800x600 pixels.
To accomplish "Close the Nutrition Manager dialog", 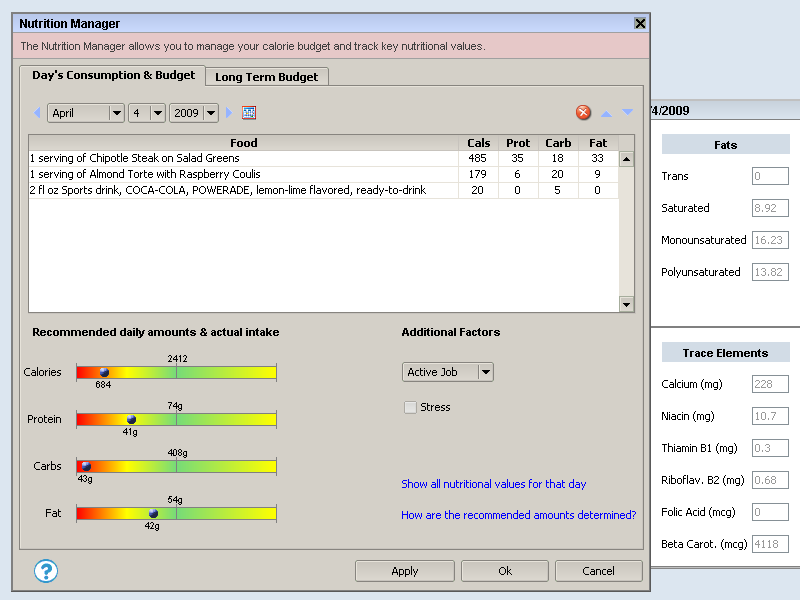I will [x=640, y=23].
